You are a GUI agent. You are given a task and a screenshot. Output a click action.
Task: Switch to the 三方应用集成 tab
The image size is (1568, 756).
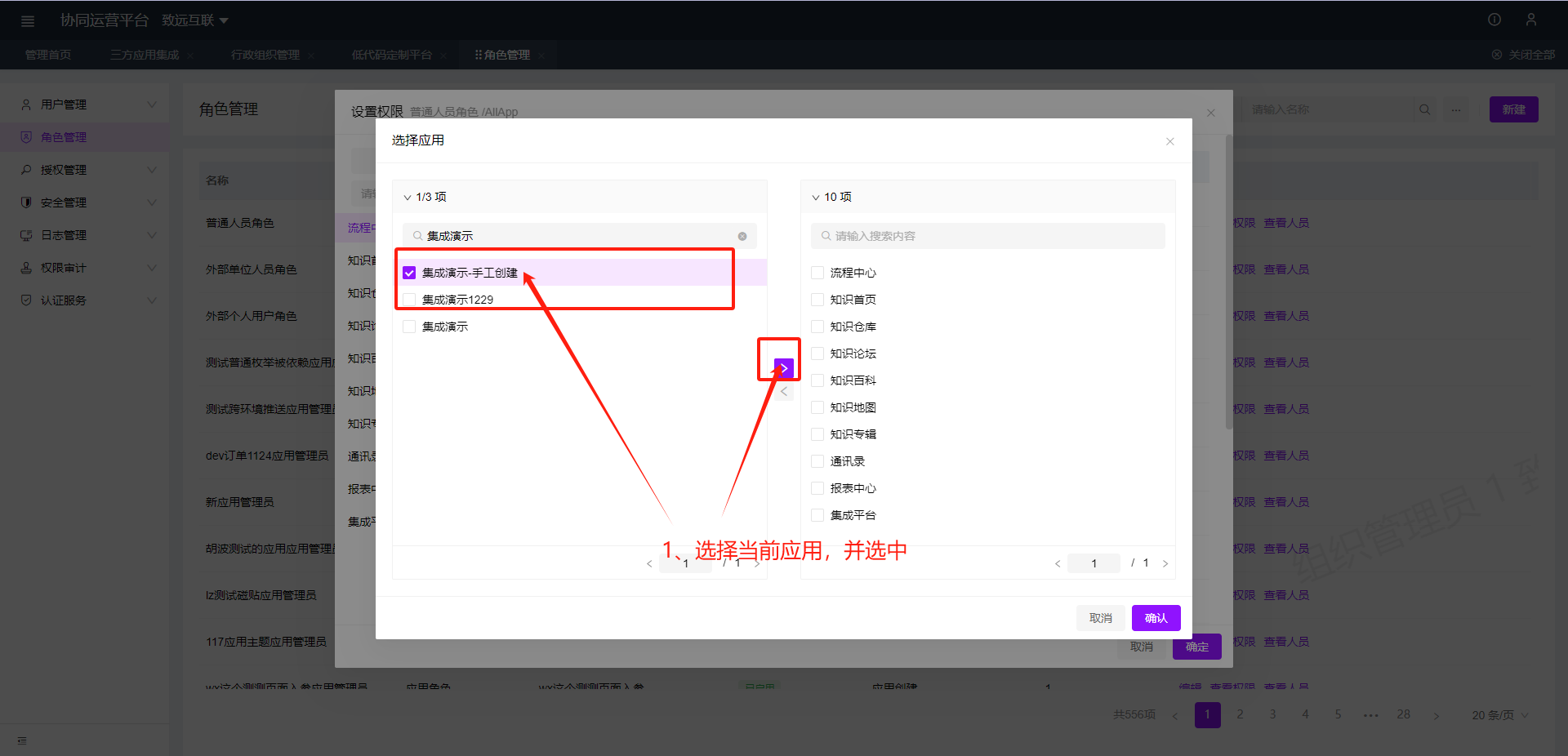[x=145, y=56]
